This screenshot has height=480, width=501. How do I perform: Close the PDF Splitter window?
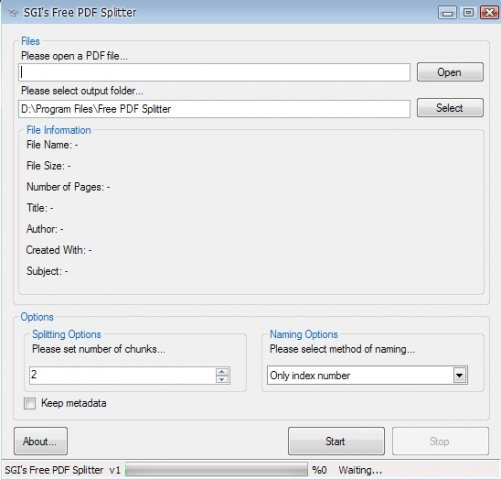point(489,13)
